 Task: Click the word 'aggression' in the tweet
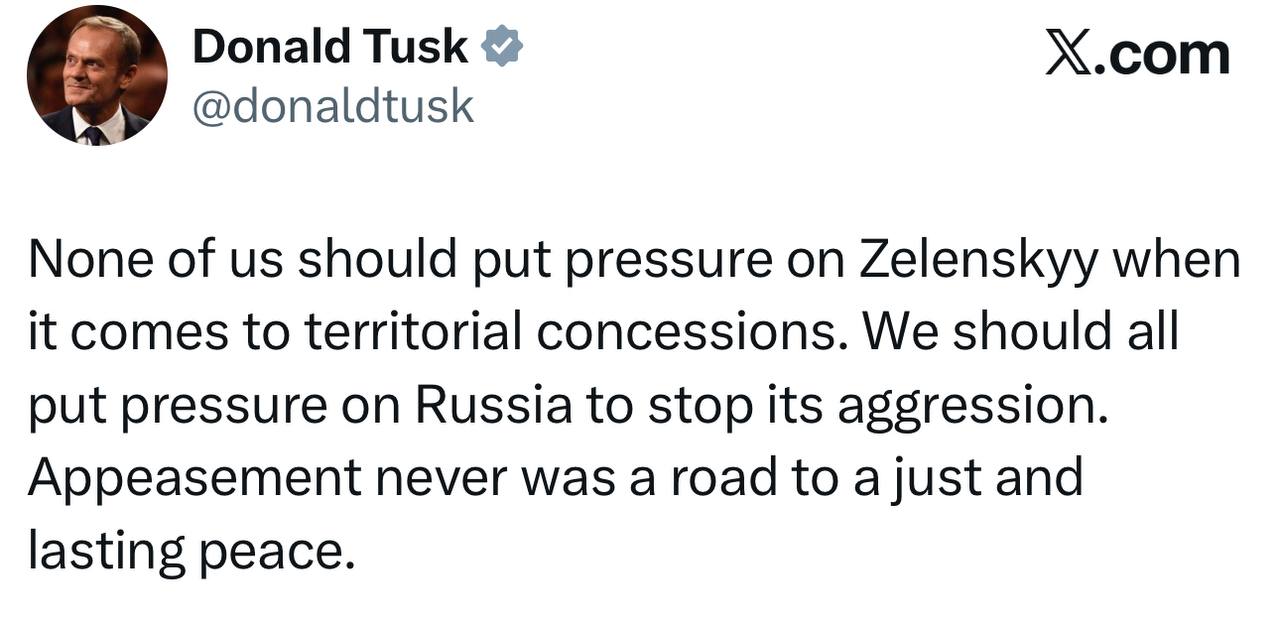971,406
